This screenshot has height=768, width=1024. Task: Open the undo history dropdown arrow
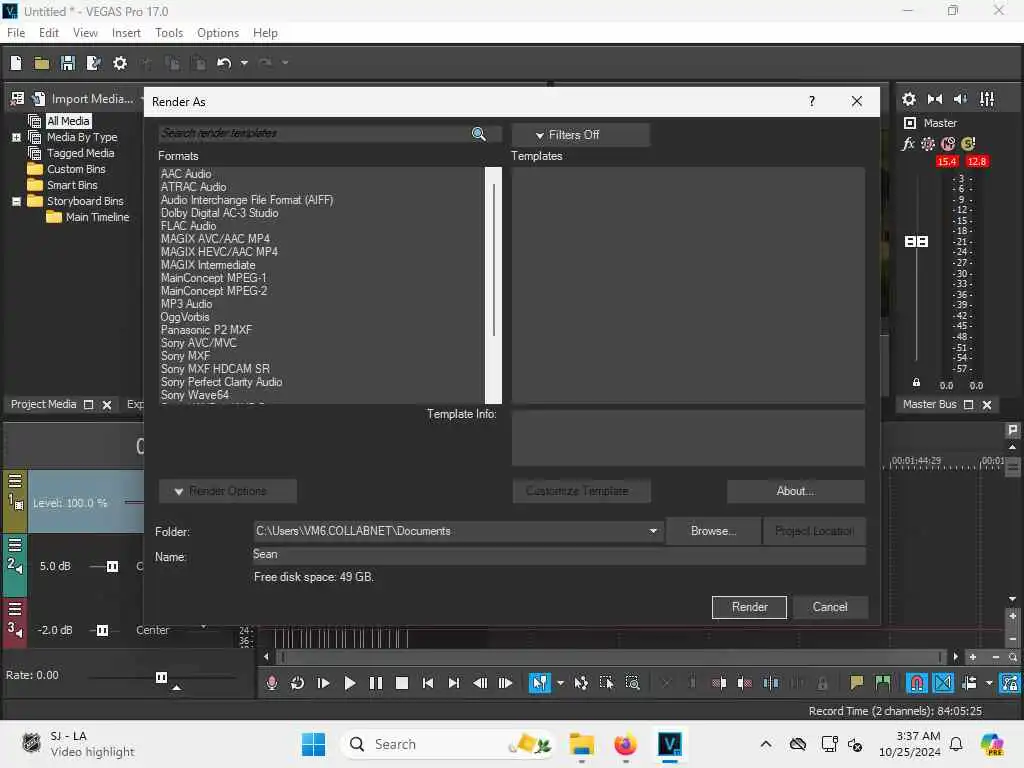[x=244, y=63]
